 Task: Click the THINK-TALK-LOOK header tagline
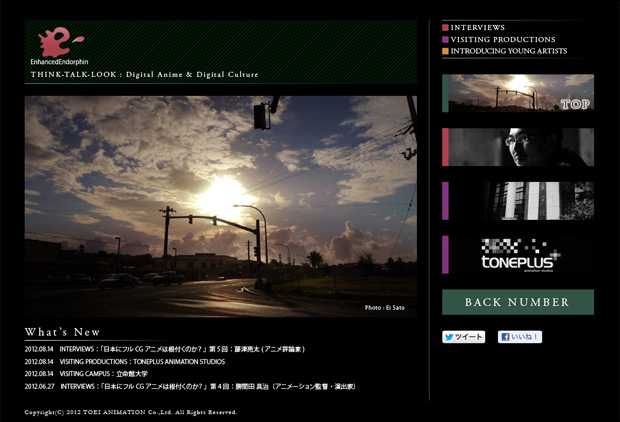(144, 74)
